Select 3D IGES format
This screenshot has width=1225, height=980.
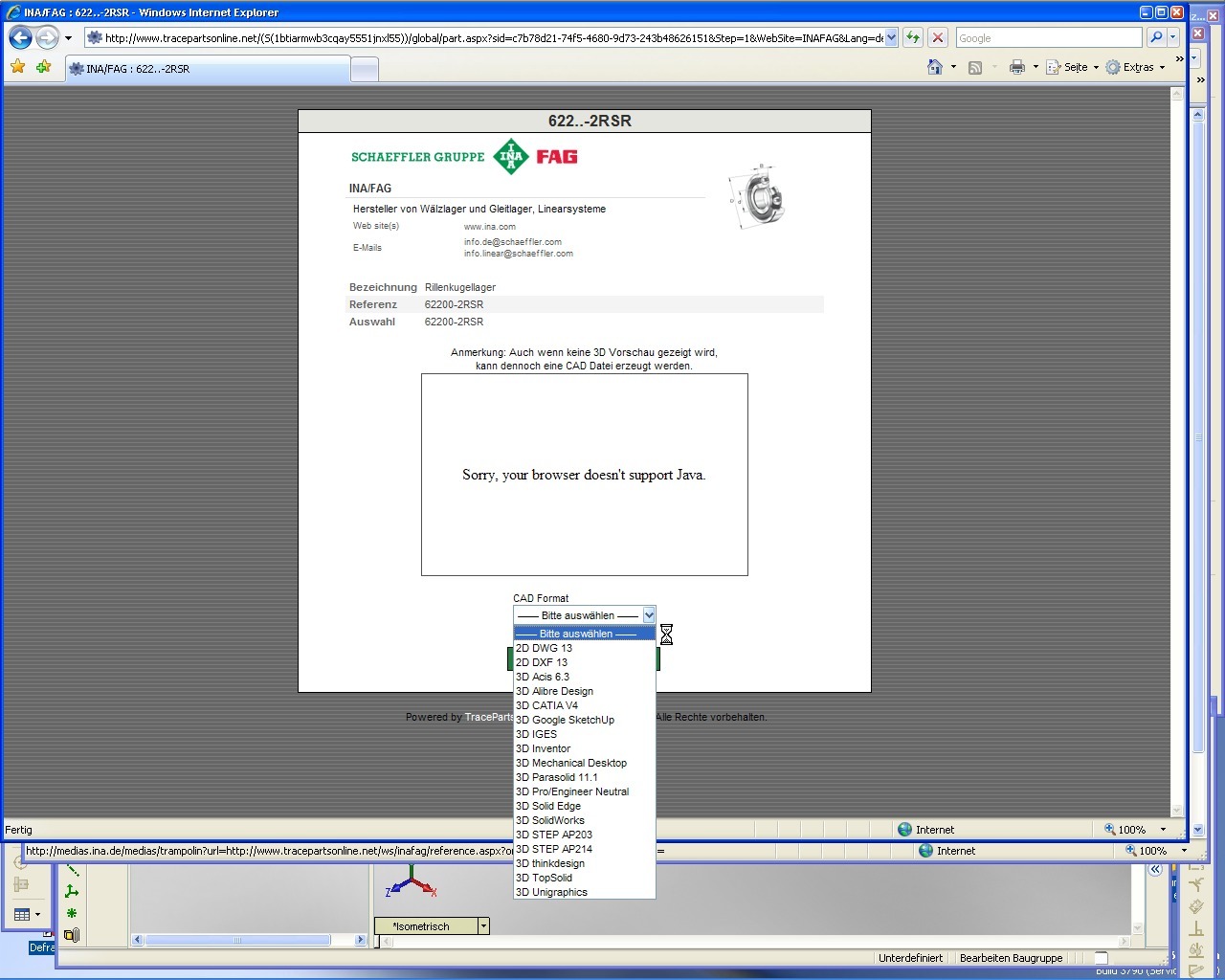pos(585,734)
